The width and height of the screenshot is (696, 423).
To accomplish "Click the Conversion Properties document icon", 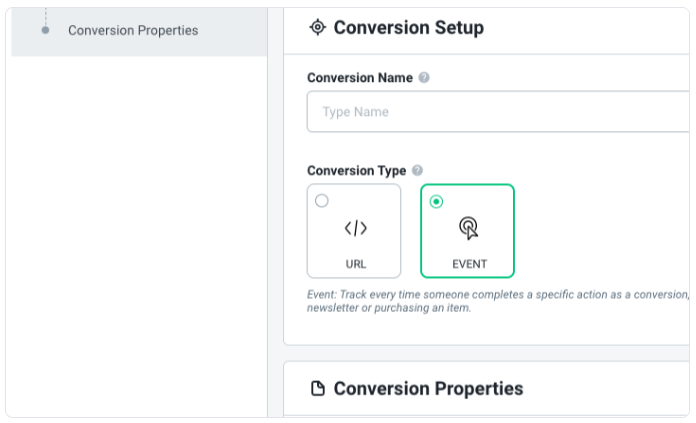I will 318,388.
